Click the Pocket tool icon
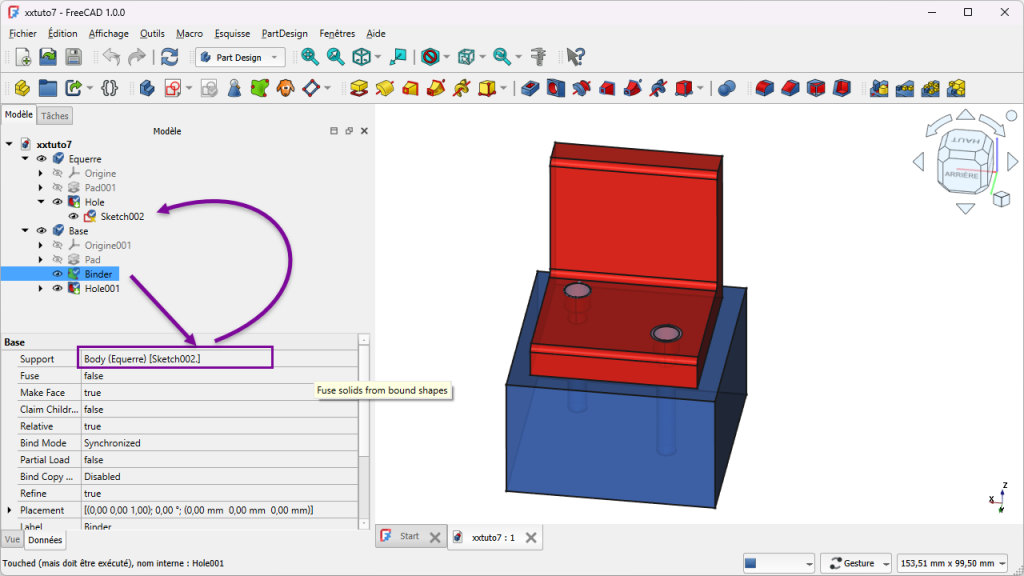Image resolution: width=1024 pixels, height=576 pixels. [532, 88]
